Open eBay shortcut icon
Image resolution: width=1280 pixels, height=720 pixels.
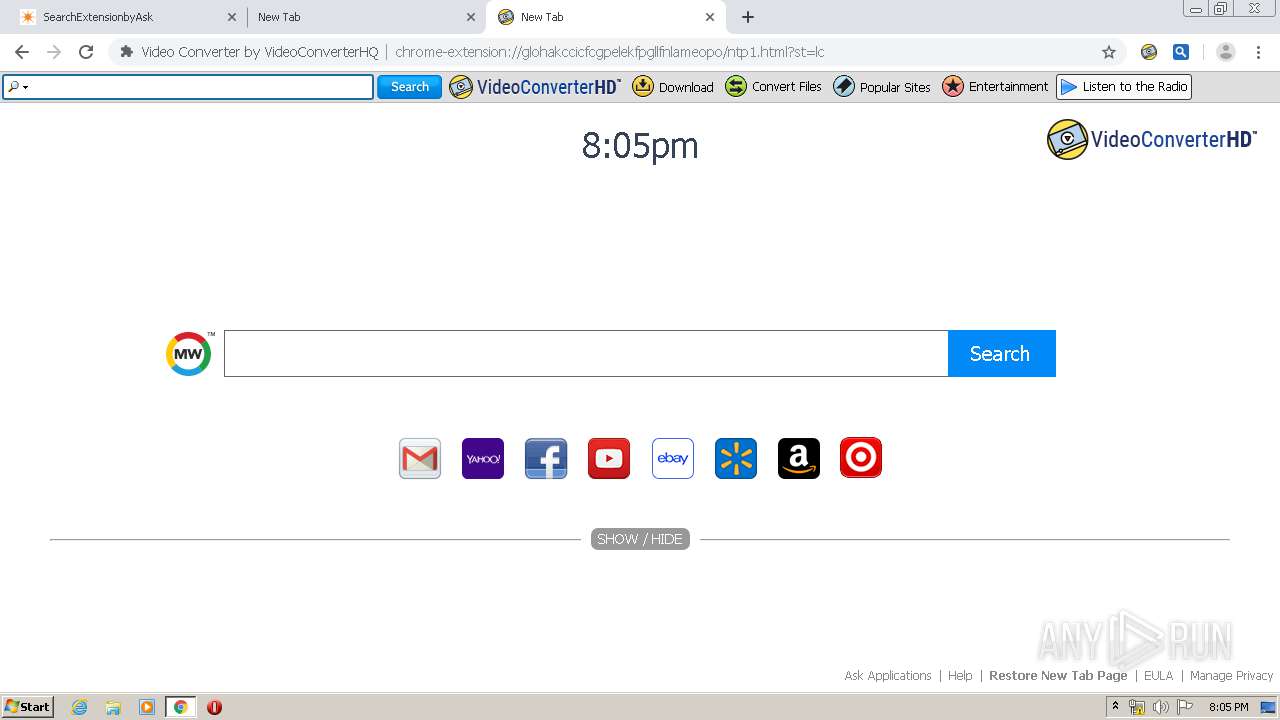tap(673, 458)
